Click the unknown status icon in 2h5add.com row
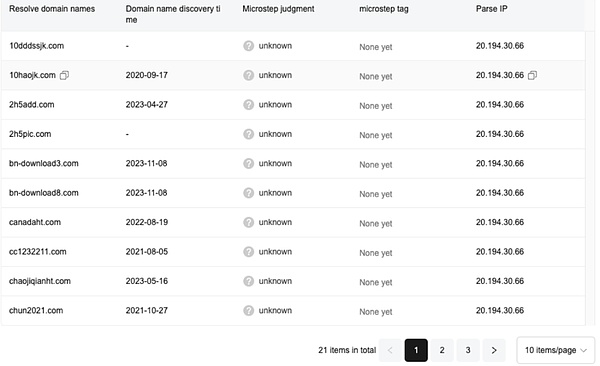Image resolution: width=600 pixels, height=366 pixels. (248, 105)
